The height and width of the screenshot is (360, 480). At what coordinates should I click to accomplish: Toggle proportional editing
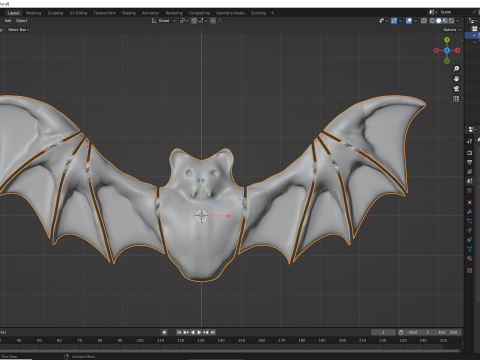click(213, 21)
